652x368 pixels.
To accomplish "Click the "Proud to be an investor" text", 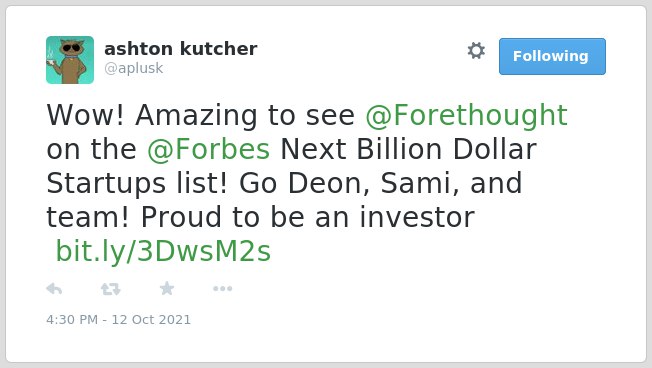I will tap(307, 217).
